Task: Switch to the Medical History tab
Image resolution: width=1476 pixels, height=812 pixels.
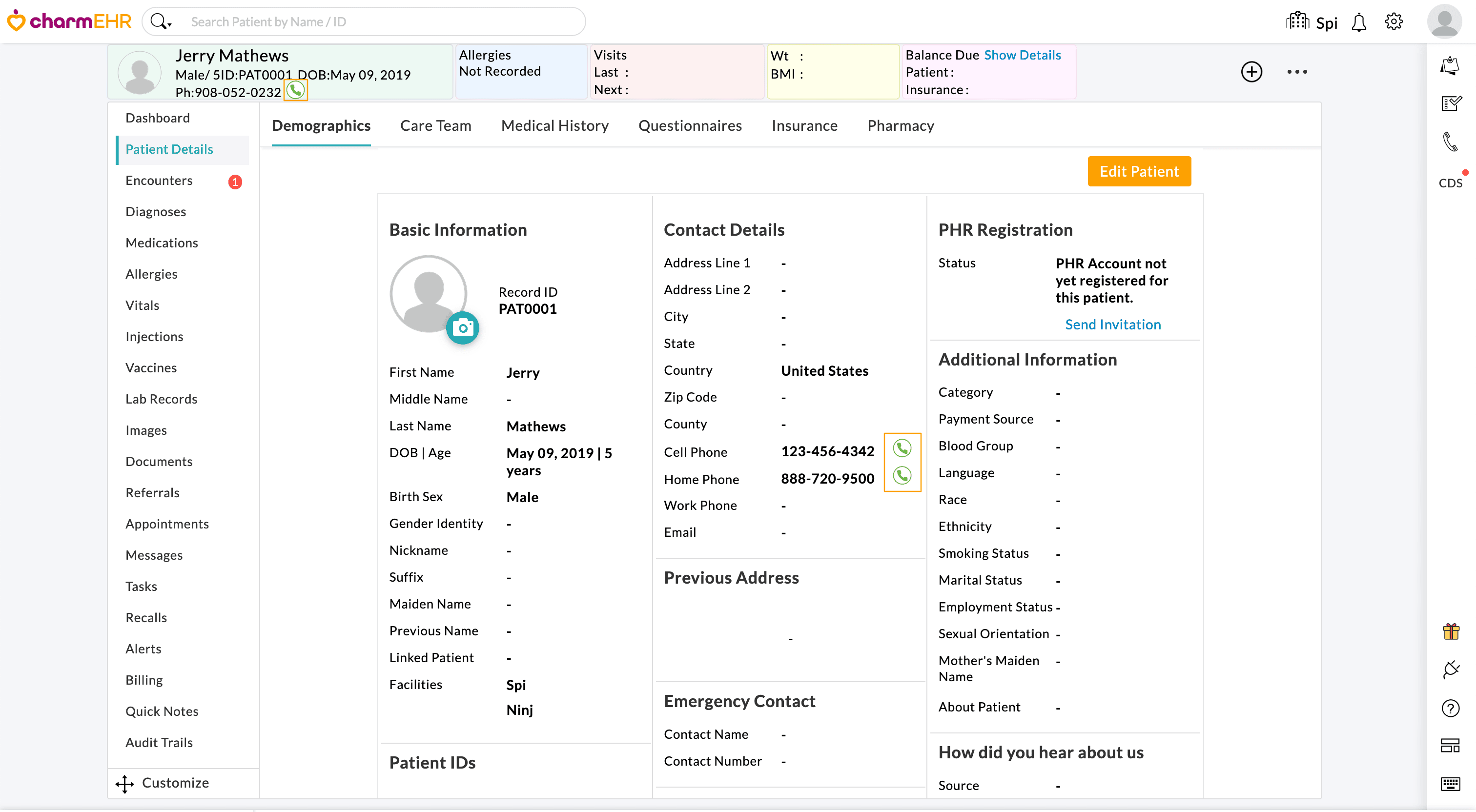Action: (x=554, y=125)
